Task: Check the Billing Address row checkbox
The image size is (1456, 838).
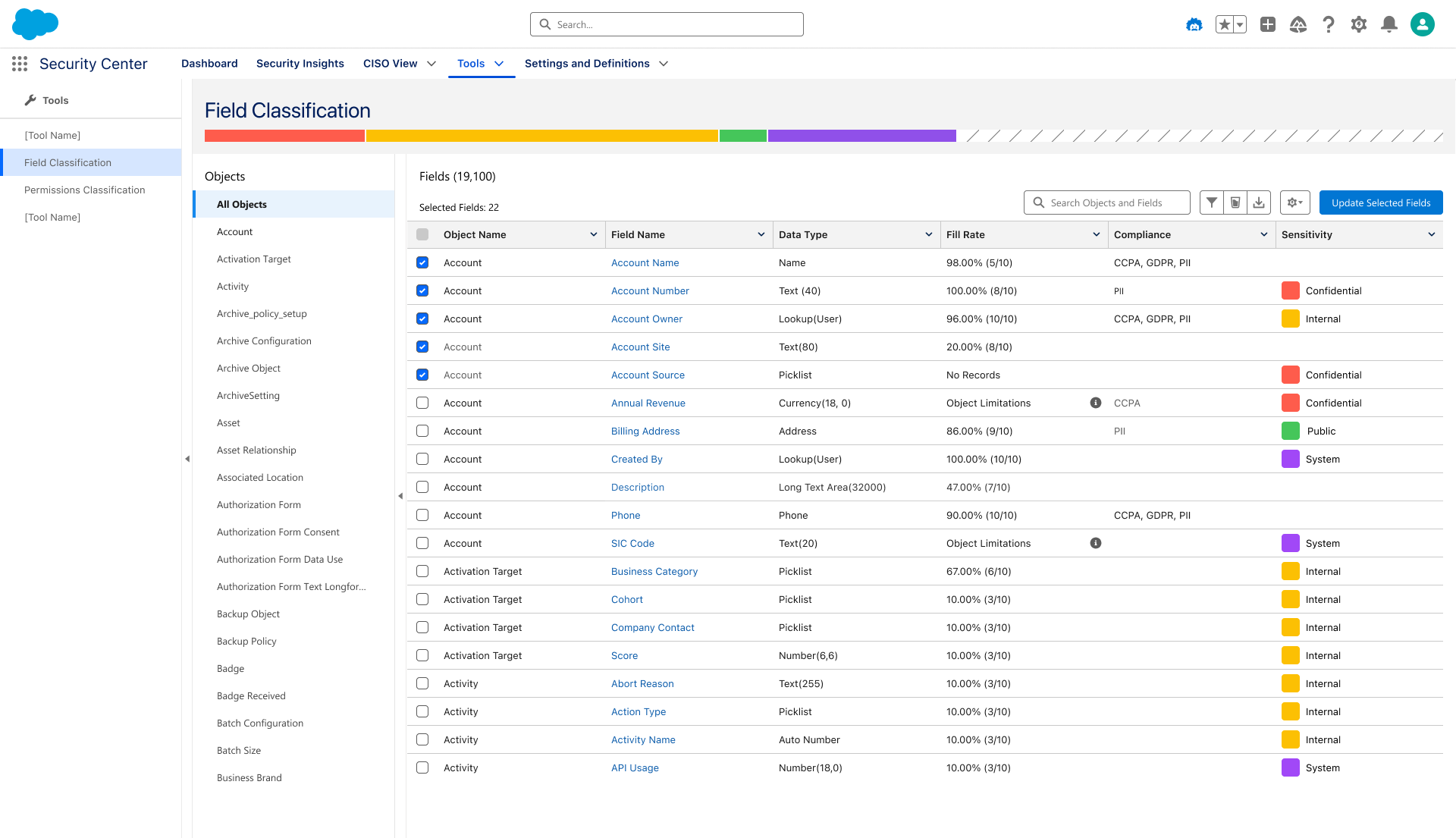Action: click(x=422, y=431)
